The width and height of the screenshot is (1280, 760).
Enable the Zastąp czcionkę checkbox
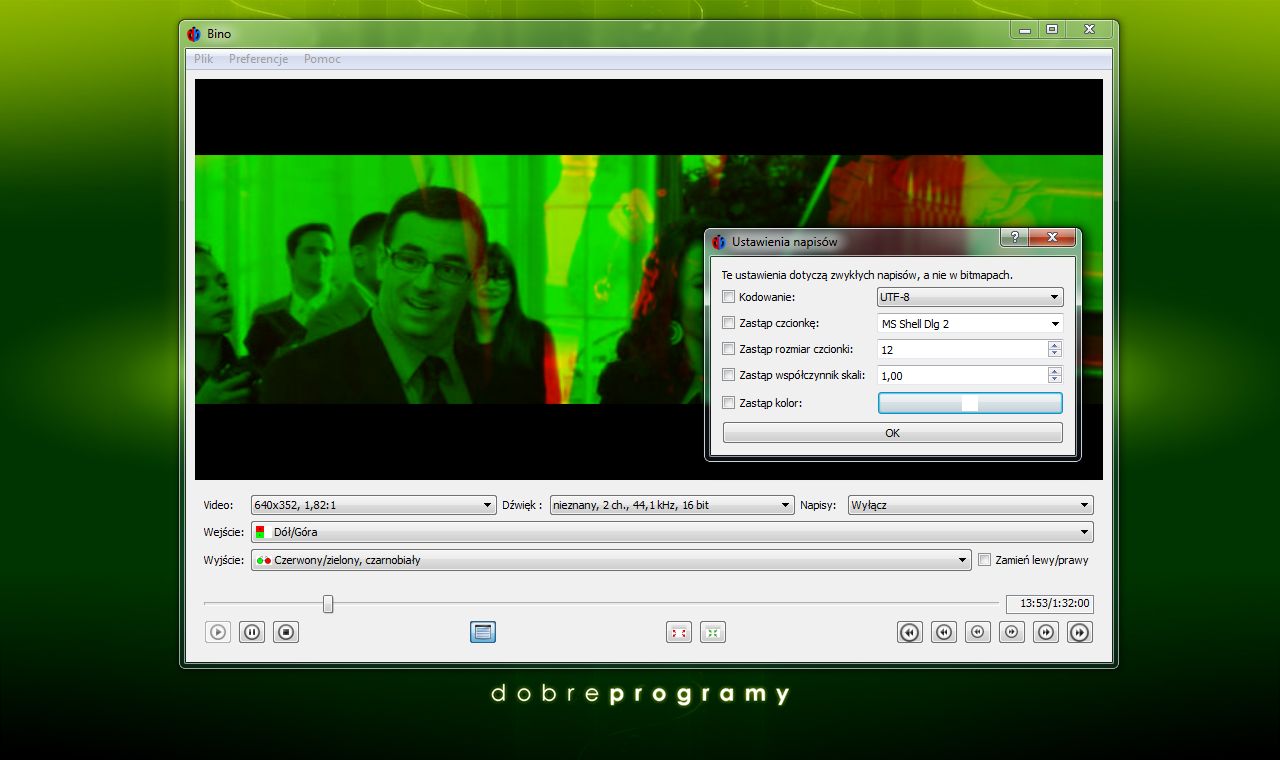click(729, 323)
